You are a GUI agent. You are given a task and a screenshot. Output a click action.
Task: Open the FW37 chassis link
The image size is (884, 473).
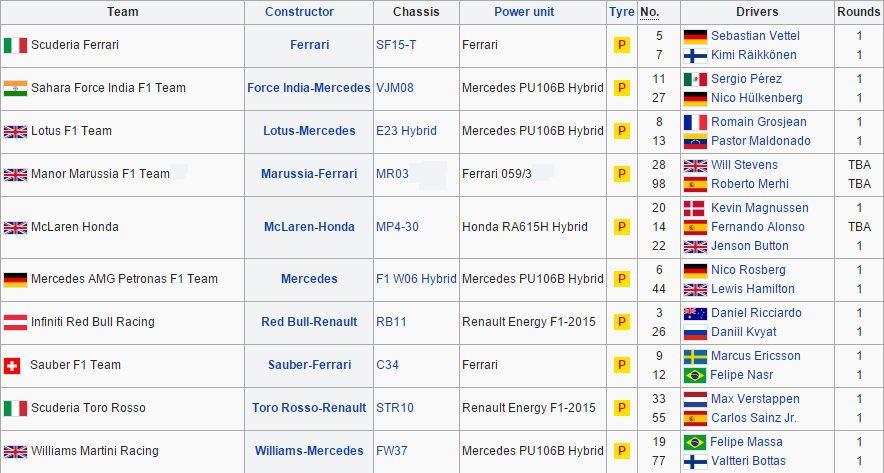click(392, 451)
